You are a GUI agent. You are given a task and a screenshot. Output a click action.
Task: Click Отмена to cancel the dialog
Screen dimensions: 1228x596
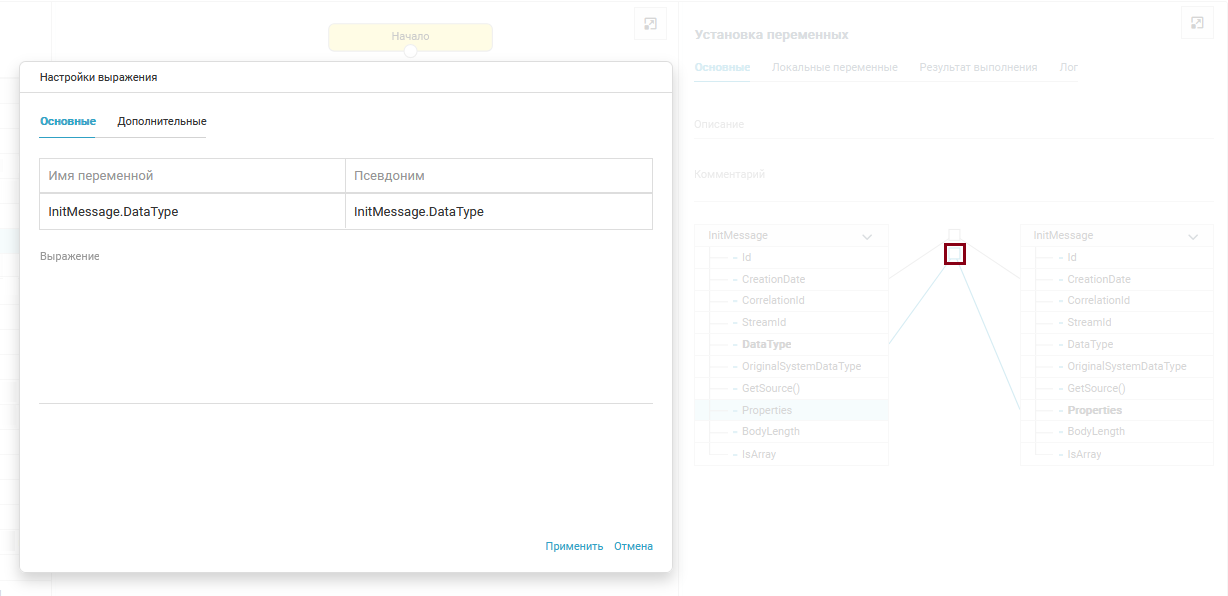[633, 546]
